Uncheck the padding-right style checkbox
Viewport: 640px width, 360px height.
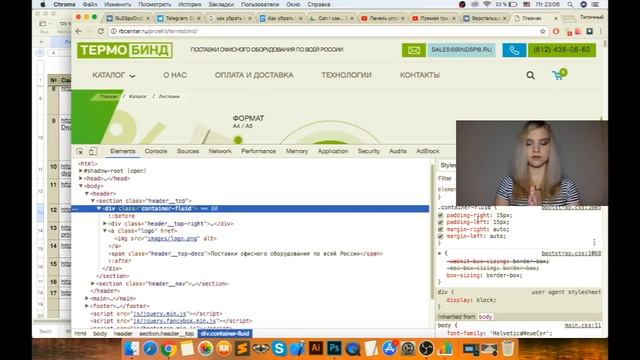click(440, 216)
